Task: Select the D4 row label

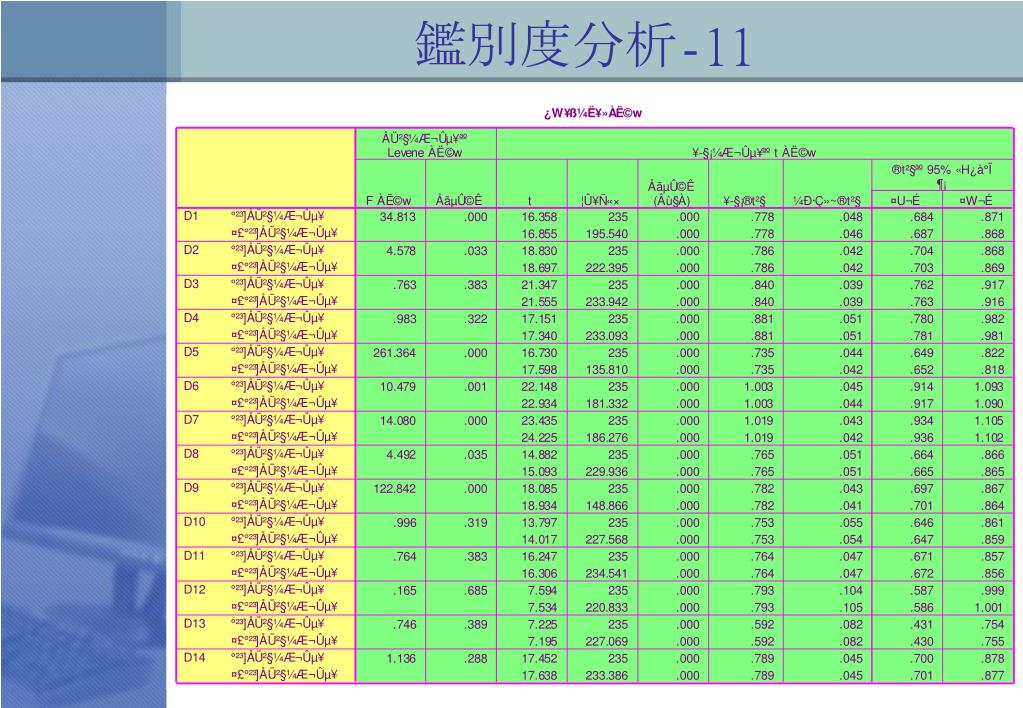Action: 191,318
